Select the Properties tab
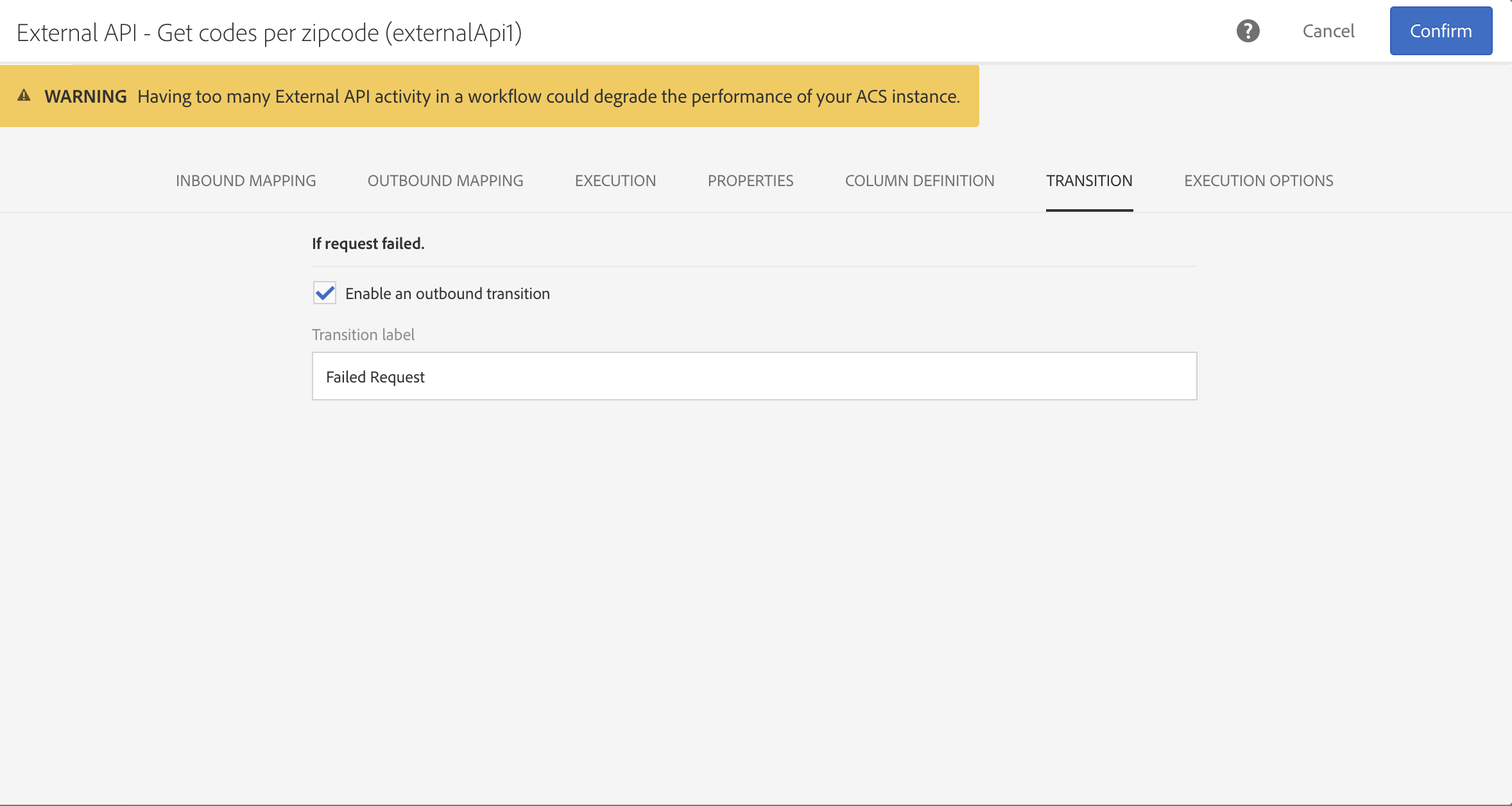The image size is (1512, 806). (750, 181)
